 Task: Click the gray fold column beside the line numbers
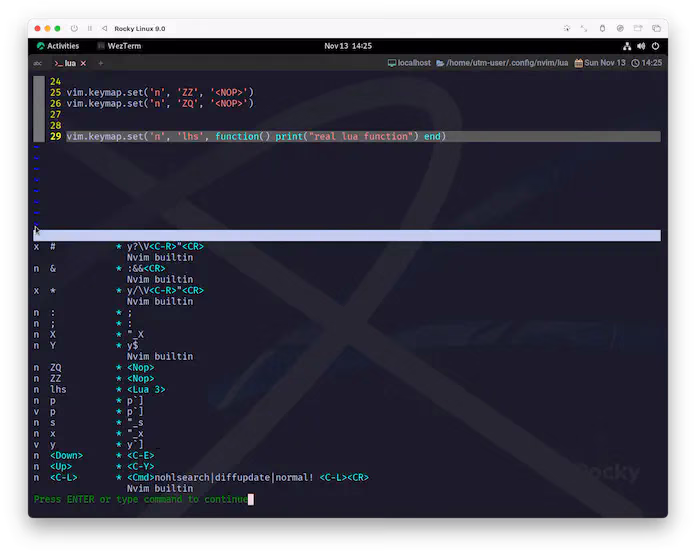[x=39, y=109]
